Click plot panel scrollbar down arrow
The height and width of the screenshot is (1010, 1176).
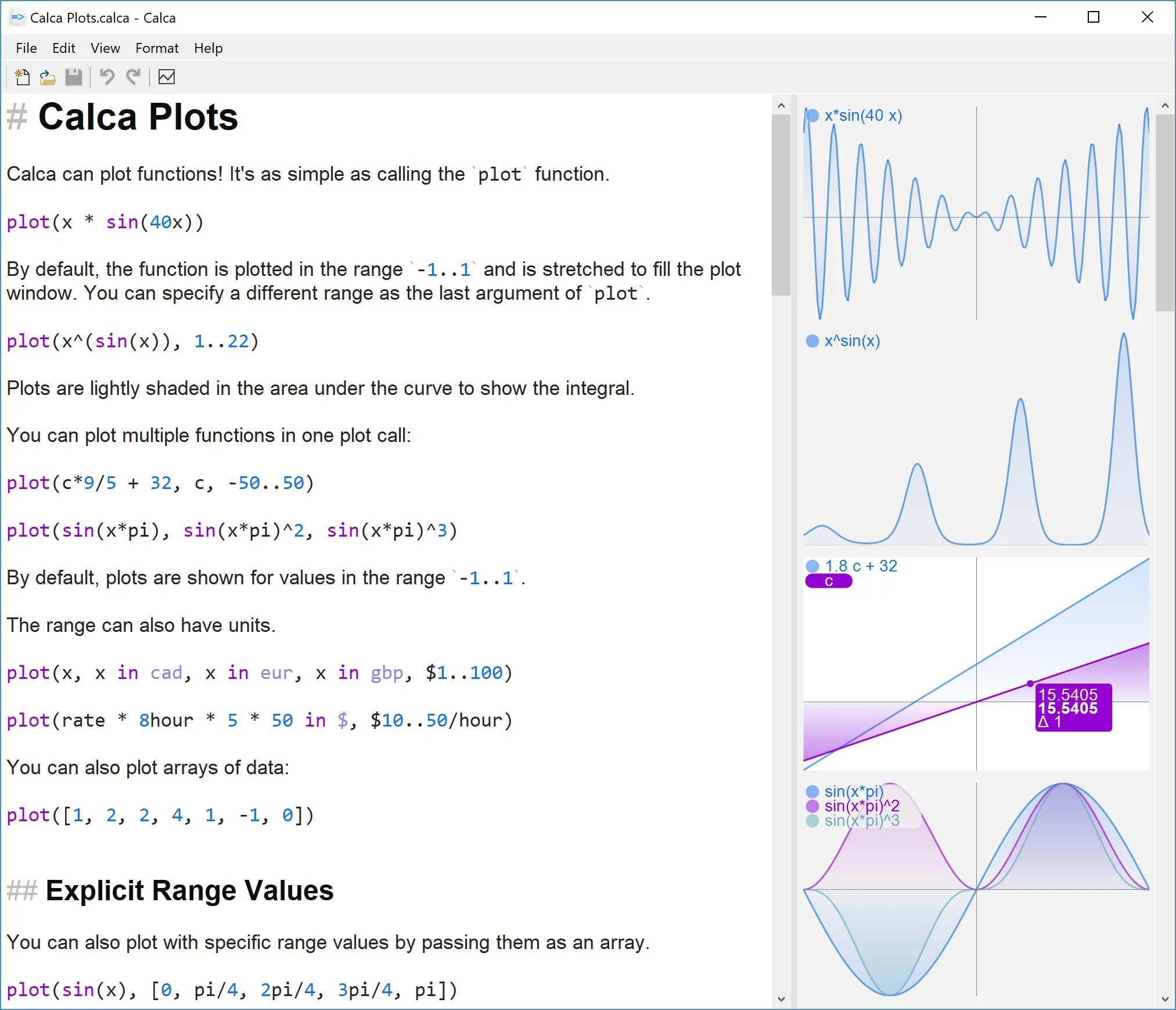(1165, 999)
